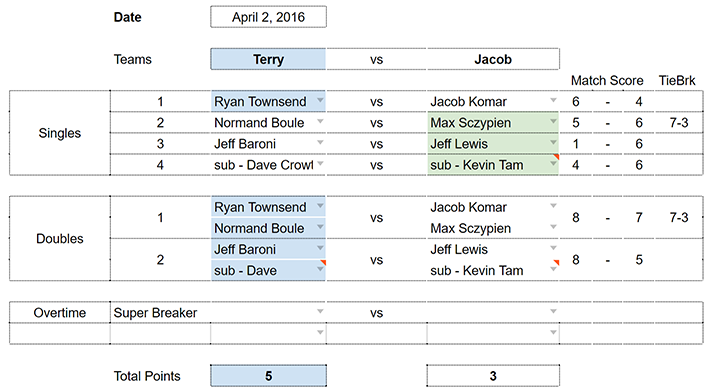The height and width of the screenshot is (391, 711).
Task: Open doubles 2 Jeff Baroni dropdown arrow
Action: (320, 248)
